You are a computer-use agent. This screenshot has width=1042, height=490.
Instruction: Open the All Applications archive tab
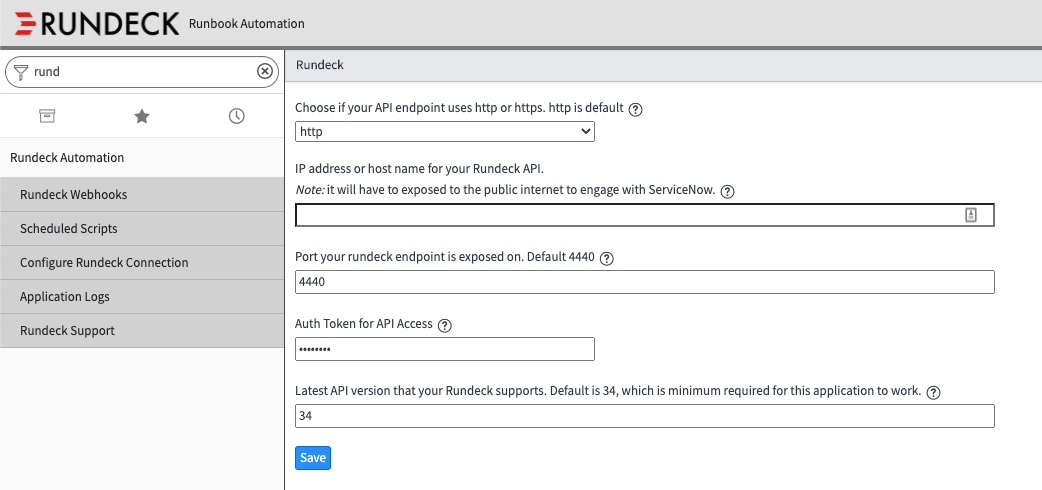[47, 116]
